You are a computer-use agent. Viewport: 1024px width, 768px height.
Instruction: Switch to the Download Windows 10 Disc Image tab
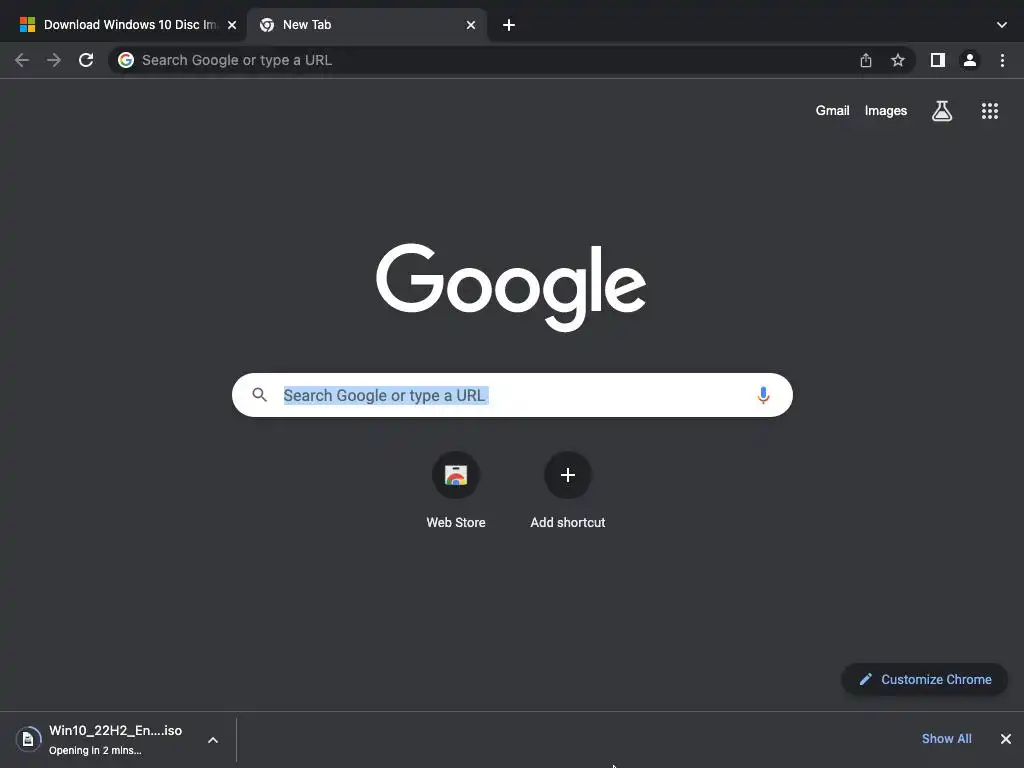click(x=122, y=25)
